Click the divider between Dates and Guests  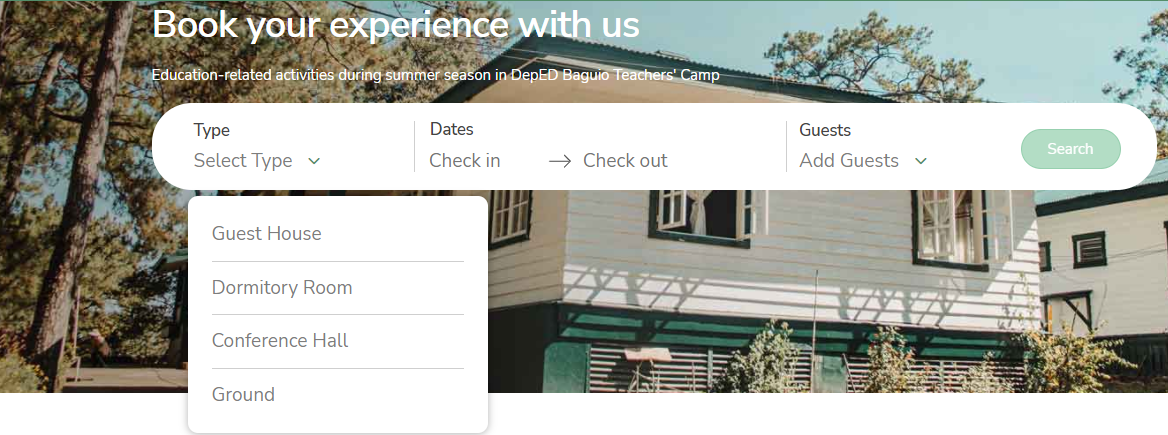pyautogui.click(x=786, y=147)
